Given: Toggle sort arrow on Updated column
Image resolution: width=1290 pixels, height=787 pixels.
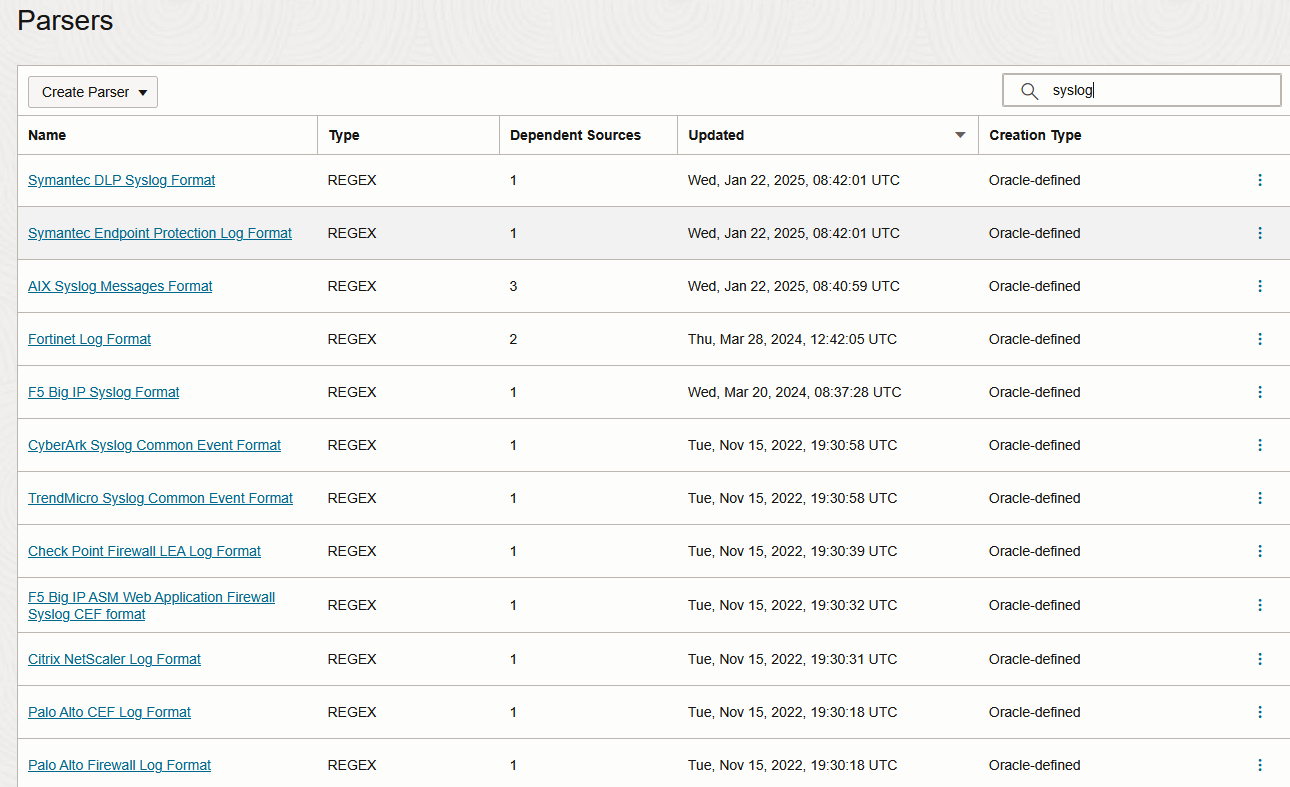Looking at the screenshot, I should pyautogui.click(x=960, y=135).
